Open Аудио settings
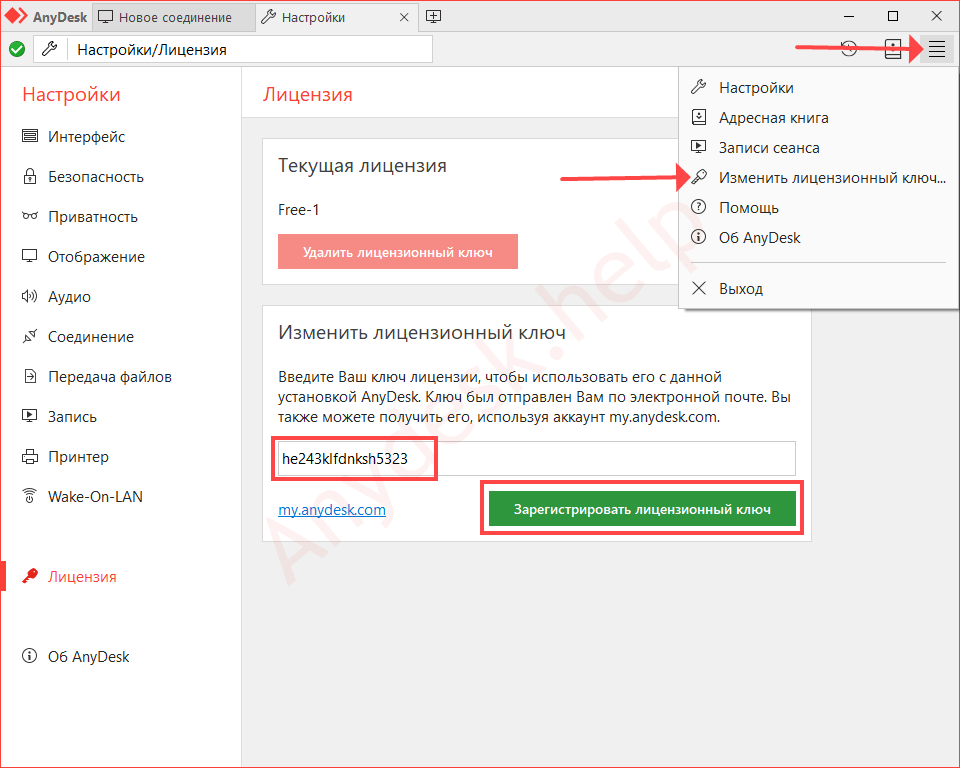The image size is (960, 768). click(x=56, y=296)
